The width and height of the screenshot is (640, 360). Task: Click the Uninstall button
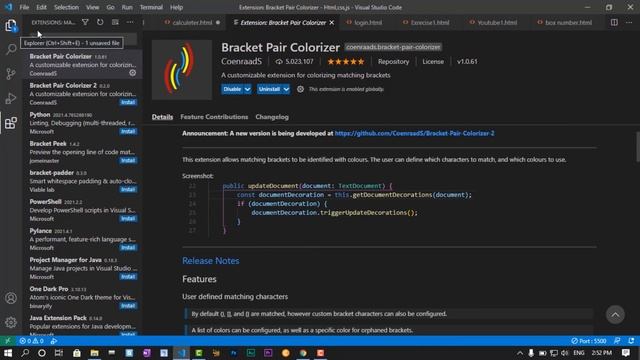(269, 89)
